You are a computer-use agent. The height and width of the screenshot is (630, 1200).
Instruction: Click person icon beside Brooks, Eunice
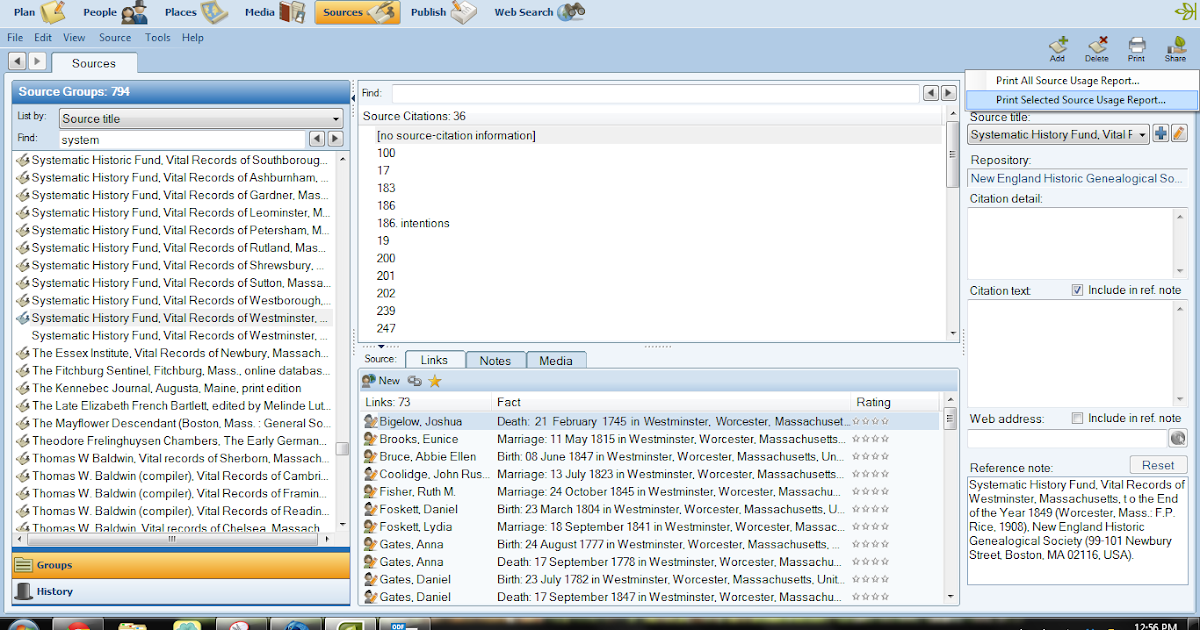point(370,439)
